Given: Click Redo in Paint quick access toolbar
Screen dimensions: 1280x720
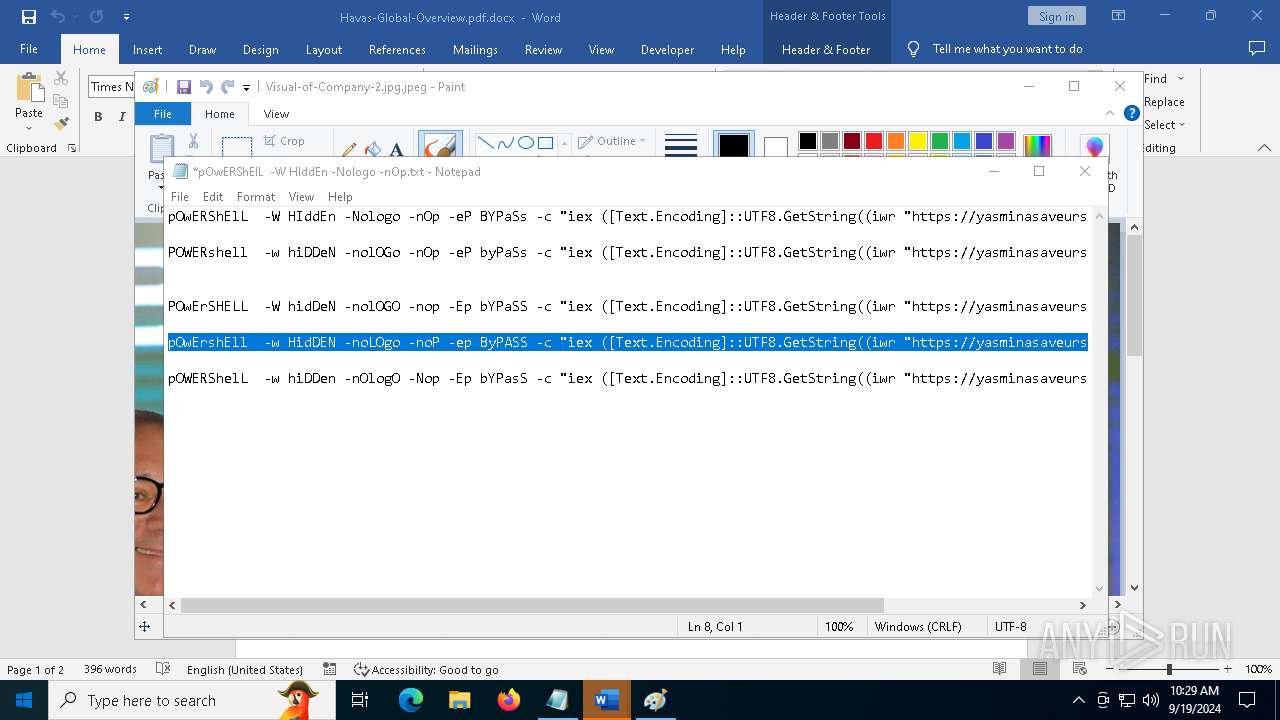Looking at the screenshot, I should point(228,87).
